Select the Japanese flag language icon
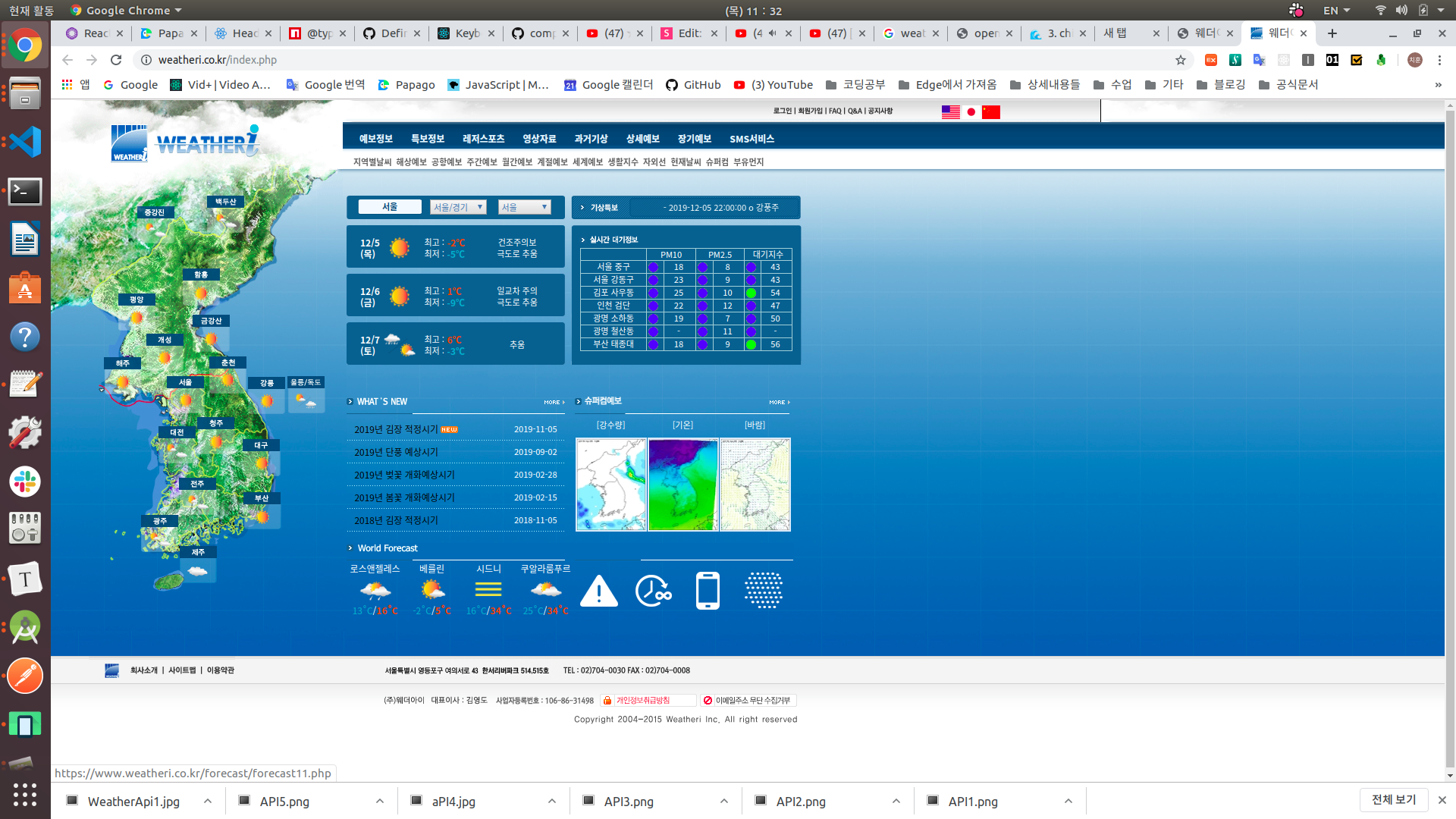Screen dimensions: 1456x819 pyautogui.click(x=971, y=112)
